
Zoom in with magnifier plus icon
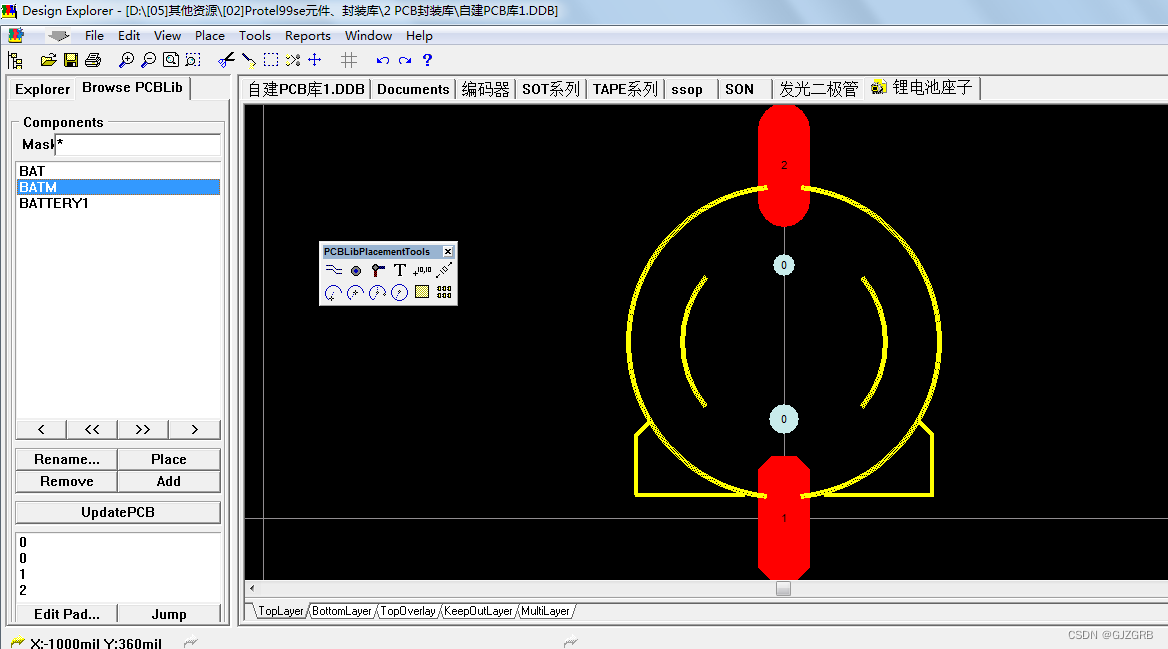tap(127, 60)
